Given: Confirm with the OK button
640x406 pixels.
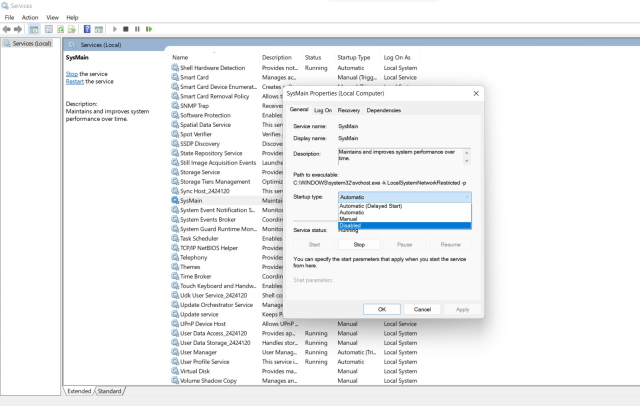Looking at the screenshot, I should click(x=382, y=310).
